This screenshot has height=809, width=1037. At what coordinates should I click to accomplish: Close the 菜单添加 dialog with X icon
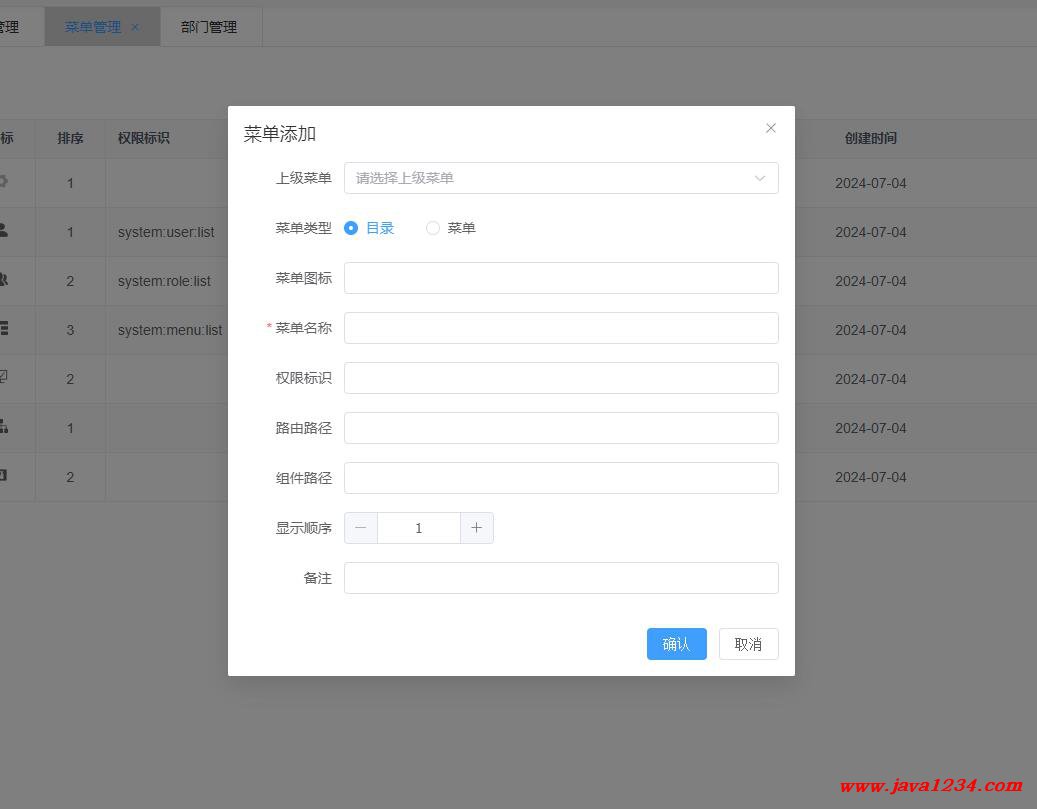click(770, 128)
